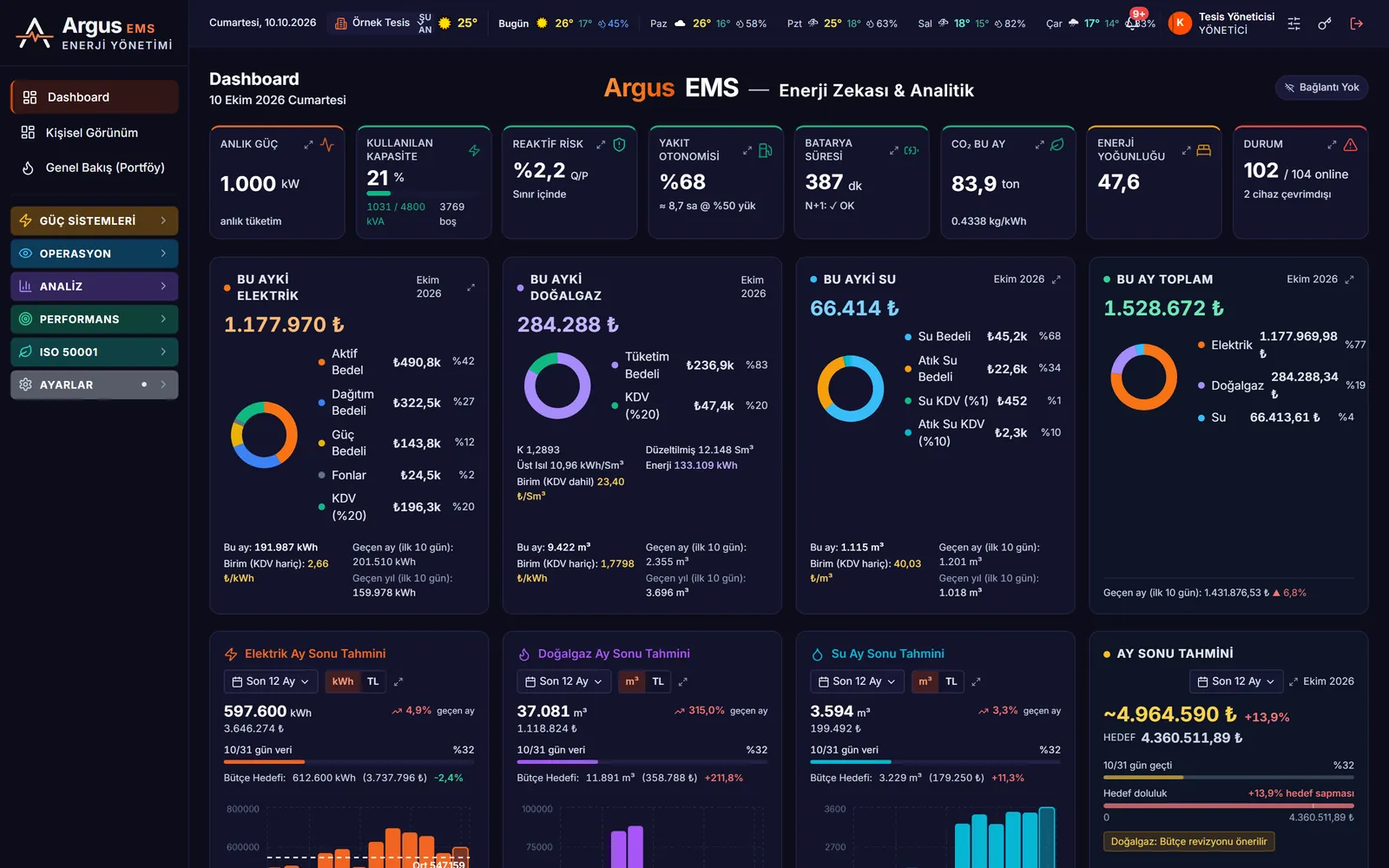1389x868 pixels.
Task: Expand the Elektrik Ay Sonu Tahmini chart
Action: 398,681
